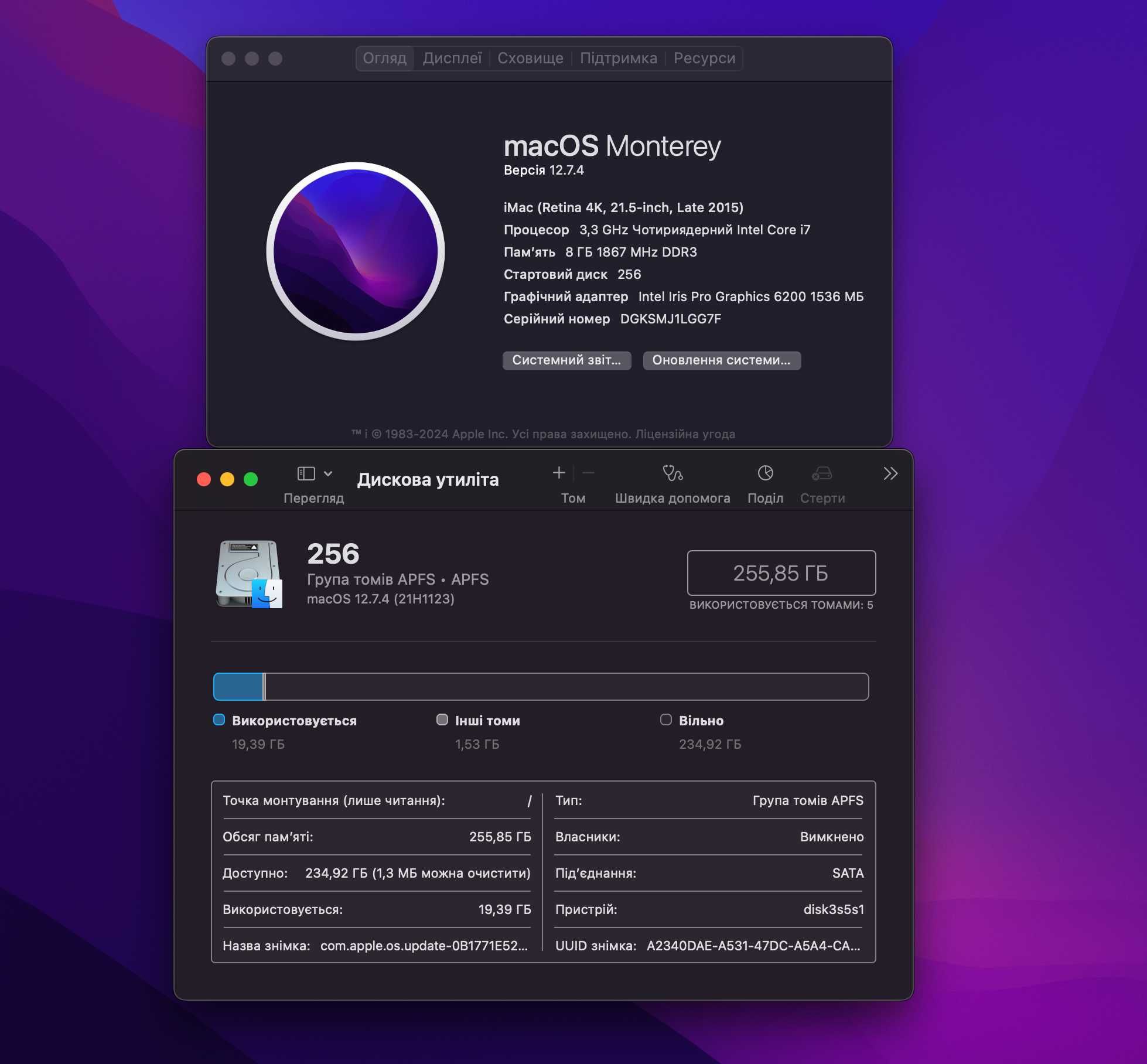Click the macOS 12.7.4 (21H1123) text

(x=381, y=599)
